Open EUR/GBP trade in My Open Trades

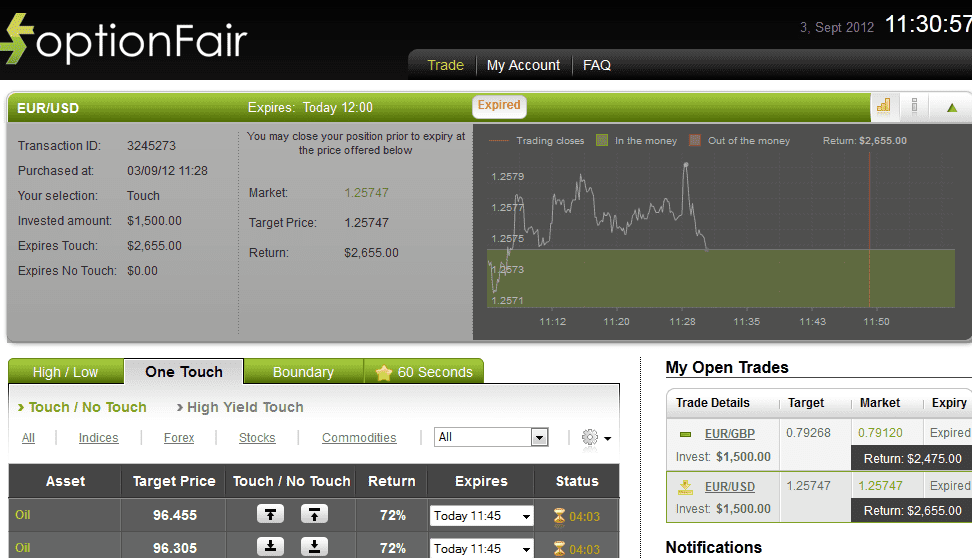point(729,433)
